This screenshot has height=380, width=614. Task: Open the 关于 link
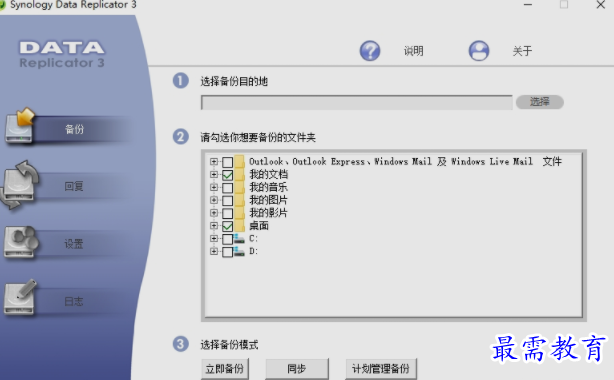(522, 51)
